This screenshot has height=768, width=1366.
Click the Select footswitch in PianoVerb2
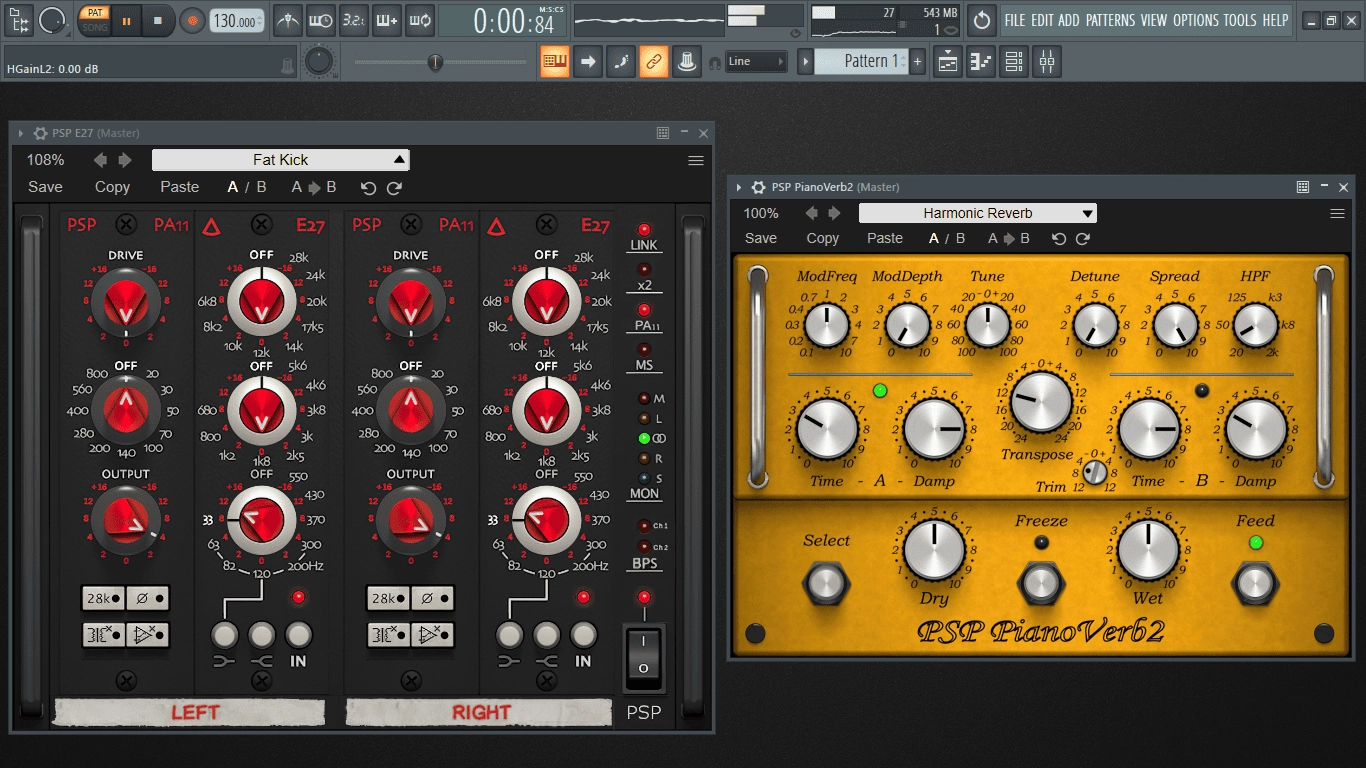click(826, 582)
